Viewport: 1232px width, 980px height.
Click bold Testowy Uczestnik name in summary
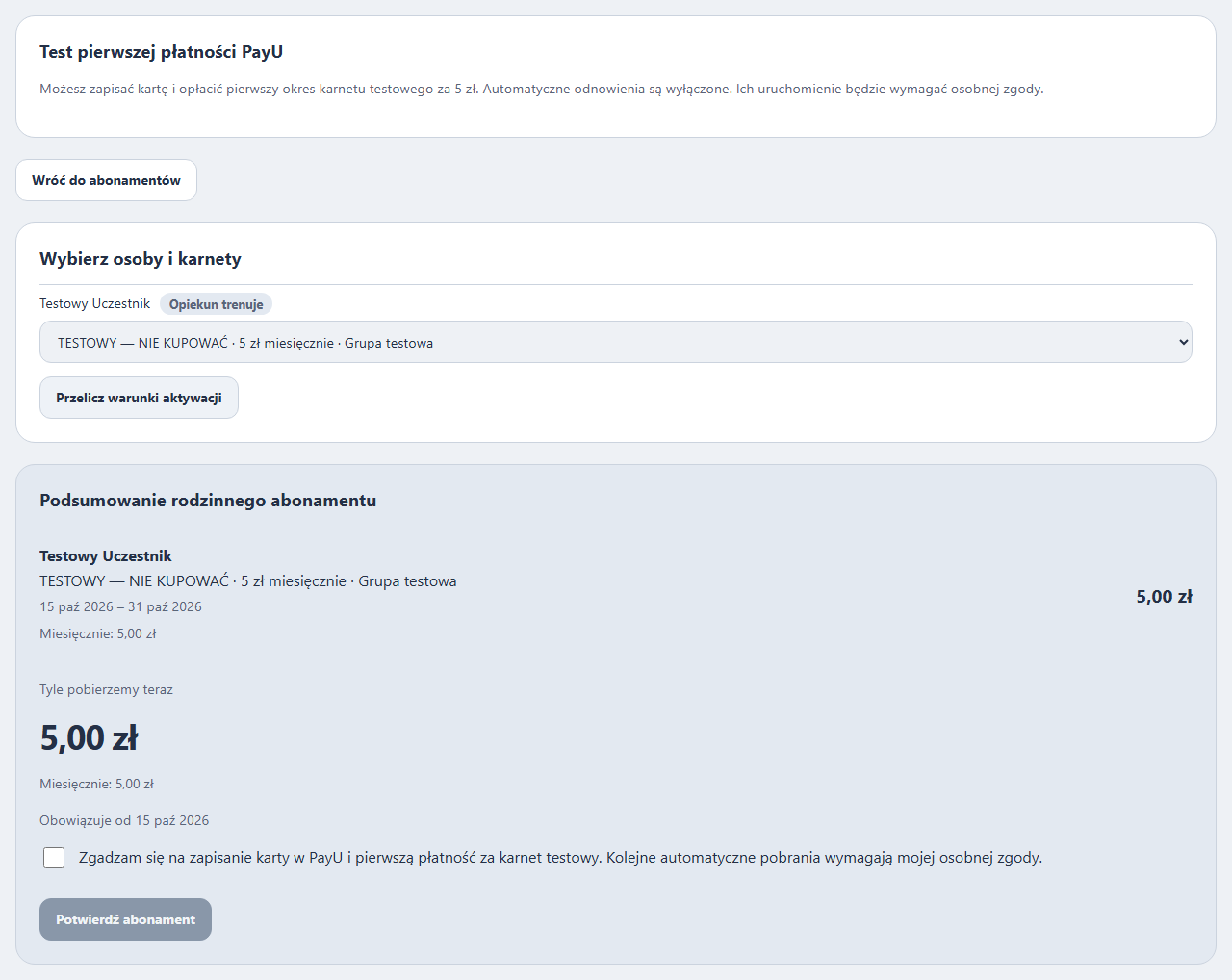pyautogui.click(x=106, y=556)
